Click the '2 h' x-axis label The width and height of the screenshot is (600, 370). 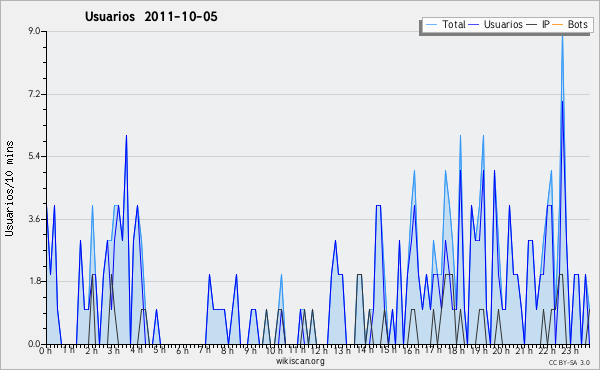point(91,350)
